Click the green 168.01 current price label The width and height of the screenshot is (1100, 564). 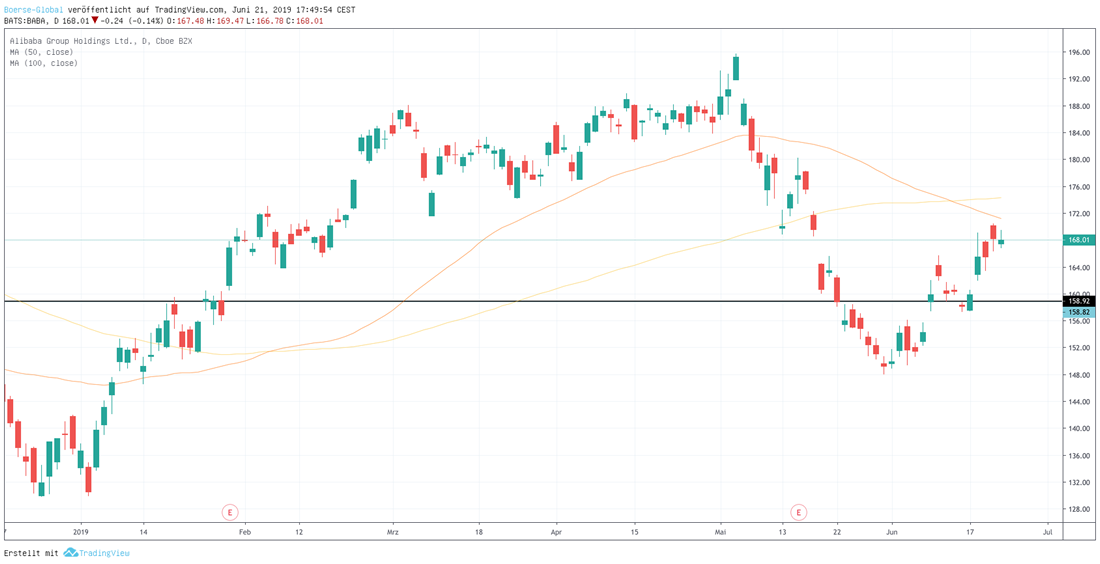1078,240
